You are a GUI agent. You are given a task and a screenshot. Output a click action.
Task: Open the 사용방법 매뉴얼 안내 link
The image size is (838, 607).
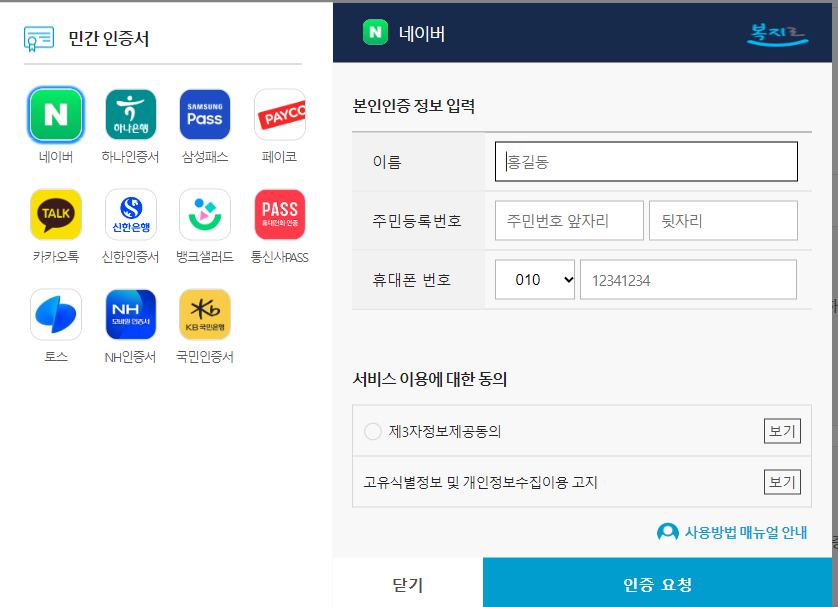tap(746, 532)
